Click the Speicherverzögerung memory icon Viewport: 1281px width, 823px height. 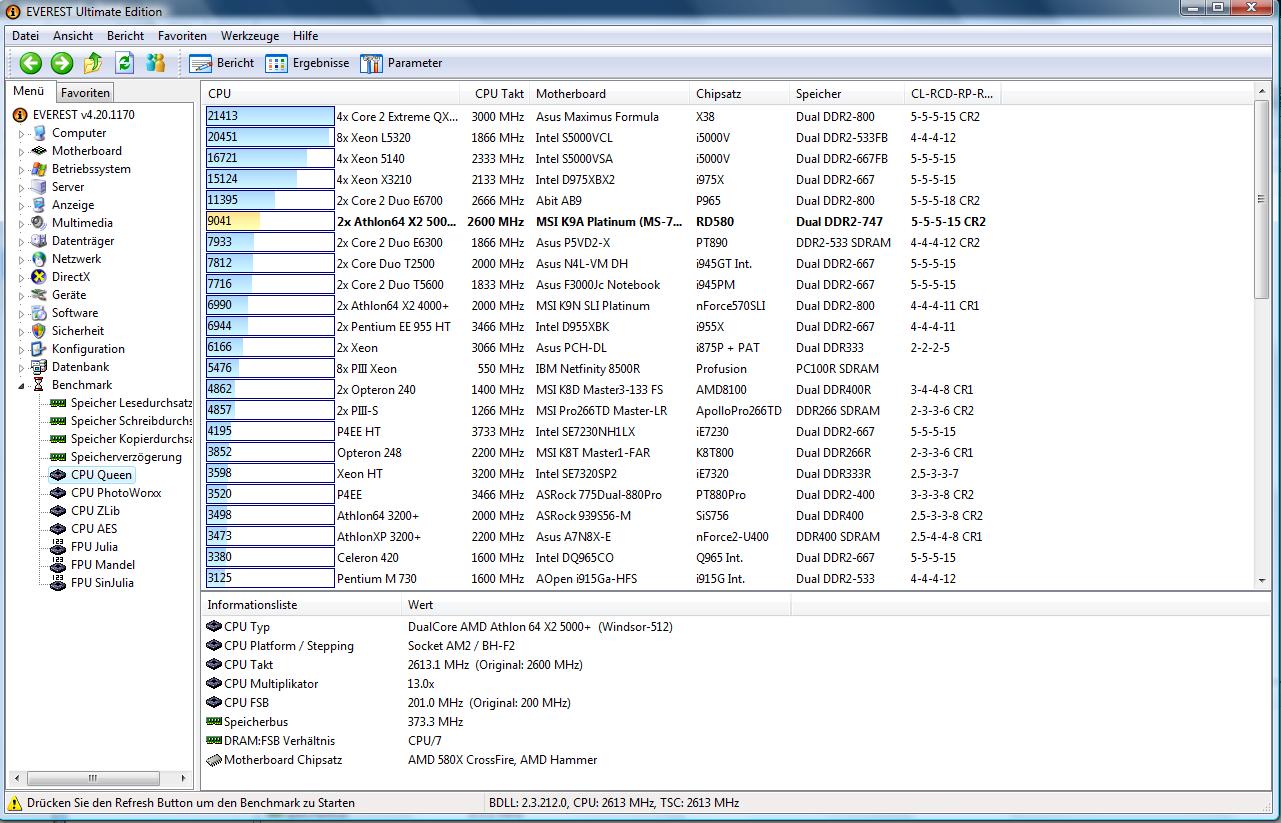pos(57,457)
